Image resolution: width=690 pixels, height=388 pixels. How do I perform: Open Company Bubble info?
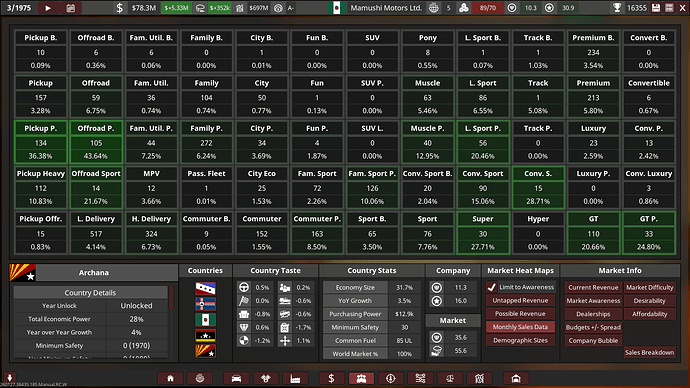(593, 340)
